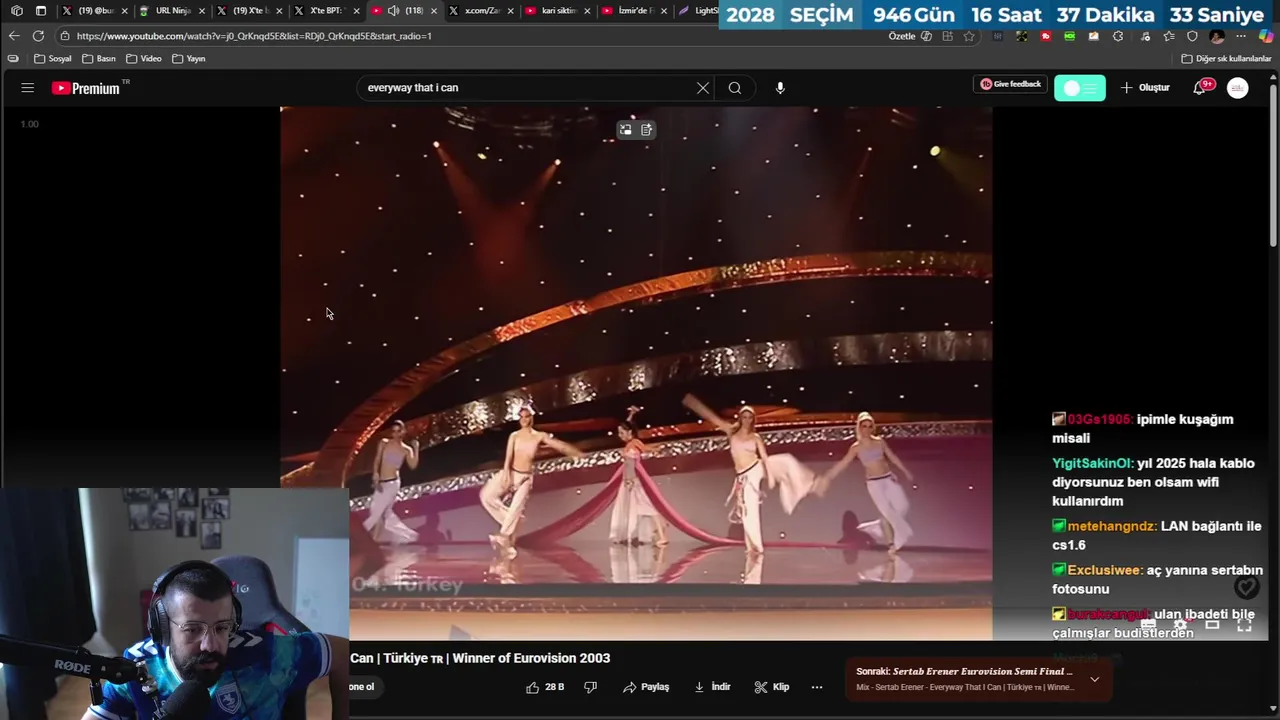The height and width of the screenshot is (720, 1280).
Task: Add page to favorites with the star
Action: (969, 36)
